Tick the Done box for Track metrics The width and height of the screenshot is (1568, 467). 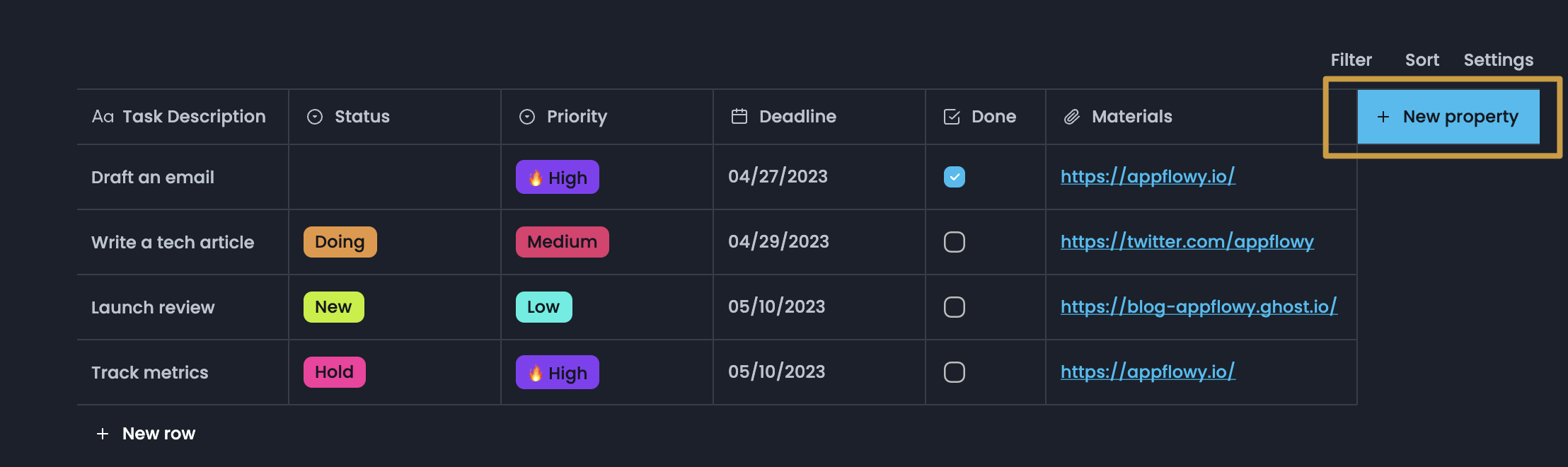(955, 372)
